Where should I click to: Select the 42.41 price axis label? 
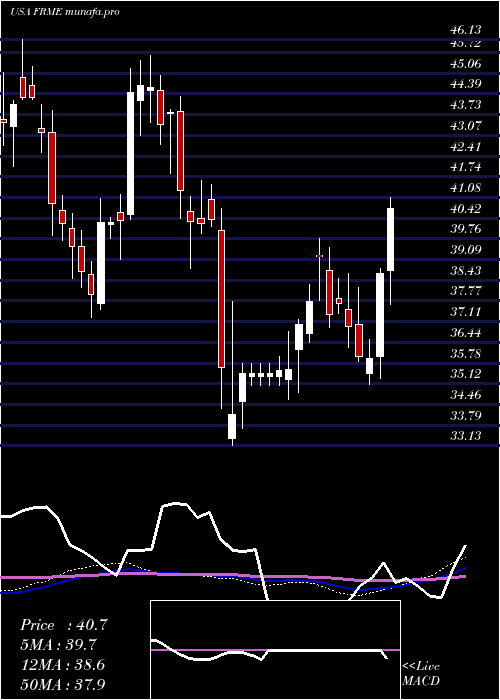click(x=466, y=147)
